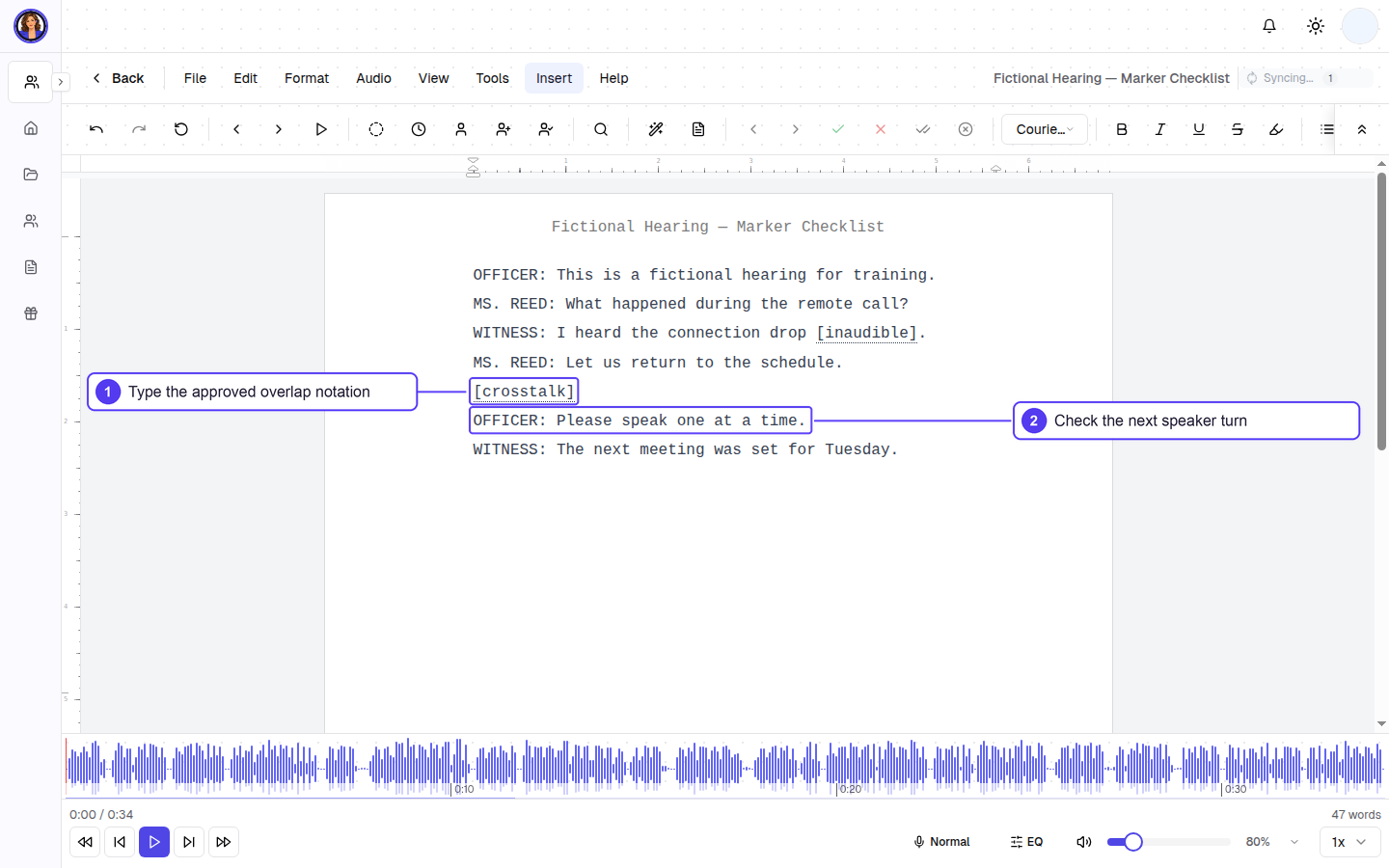
Task: Expand the left sidebar chevron
Action: click(x=61, y=82)
